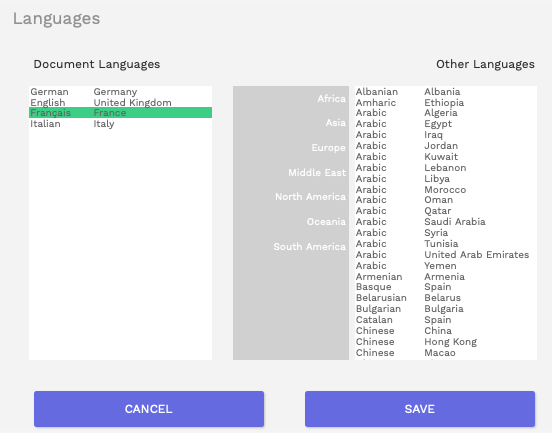Screen dimensions: 552x433
Task: Pick Albanian Albania from other languages
Action: click(445, 92)
